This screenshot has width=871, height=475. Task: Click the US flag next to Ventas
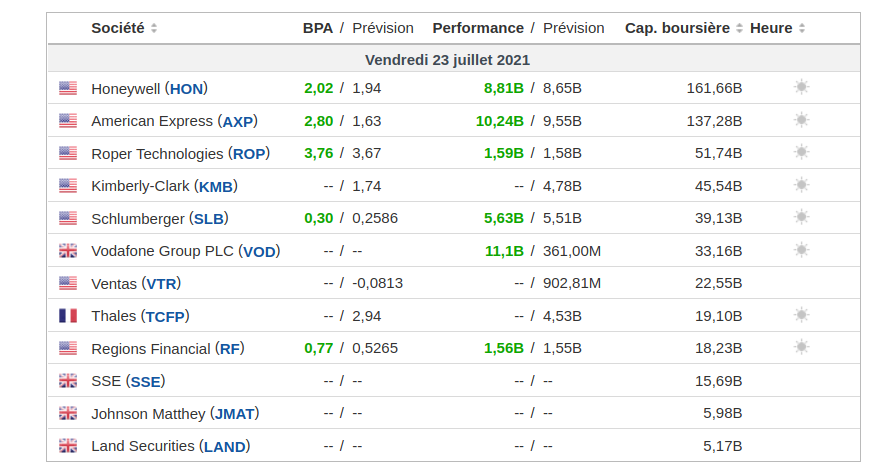(x=68, y=283)
